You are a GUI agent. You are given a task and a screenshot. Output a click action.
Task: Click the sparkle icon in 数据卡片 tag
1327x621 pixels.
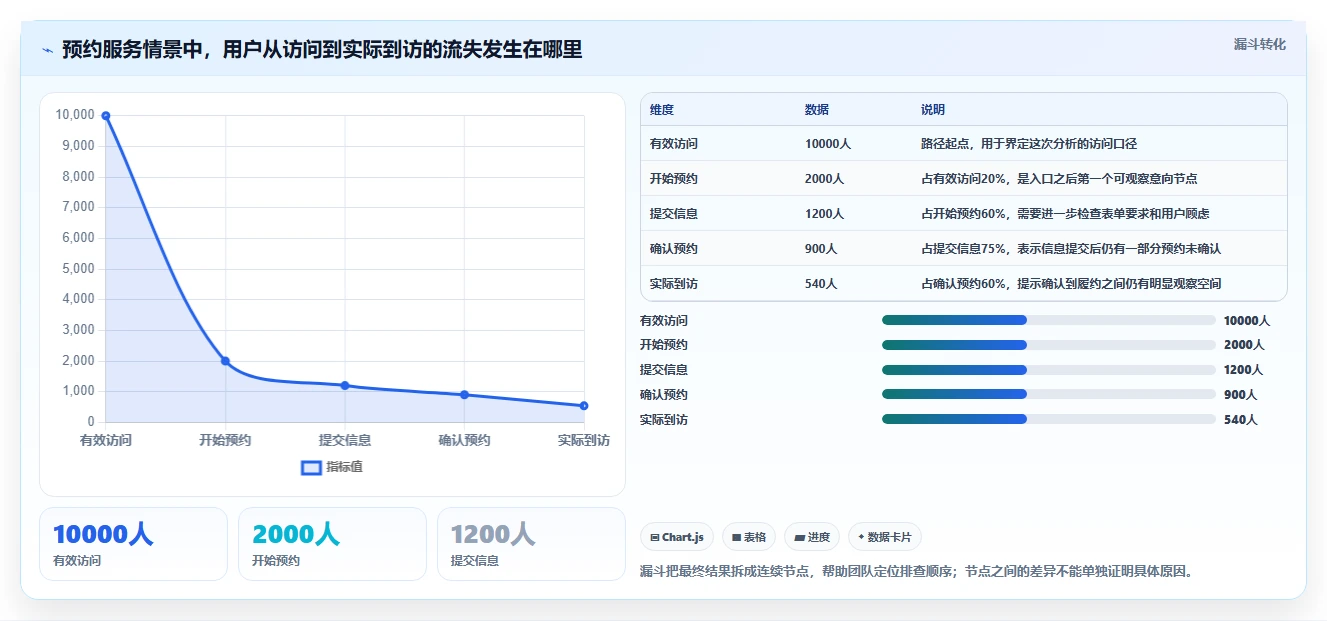861,537
